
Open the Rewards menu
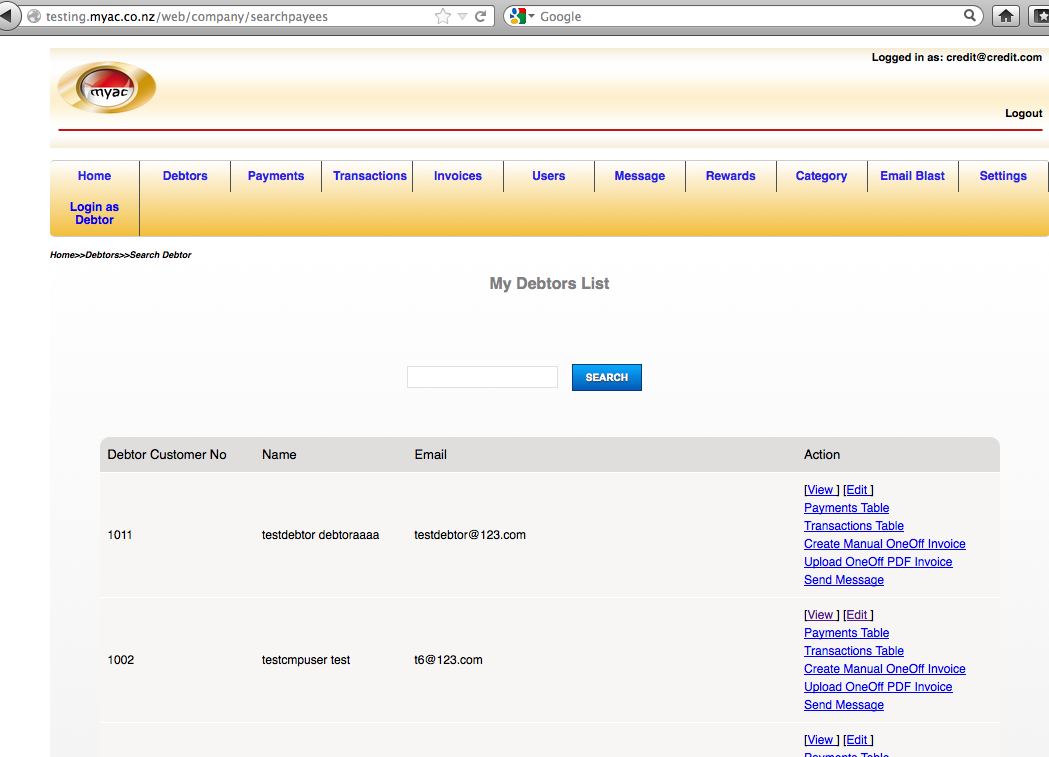[731, 176]
